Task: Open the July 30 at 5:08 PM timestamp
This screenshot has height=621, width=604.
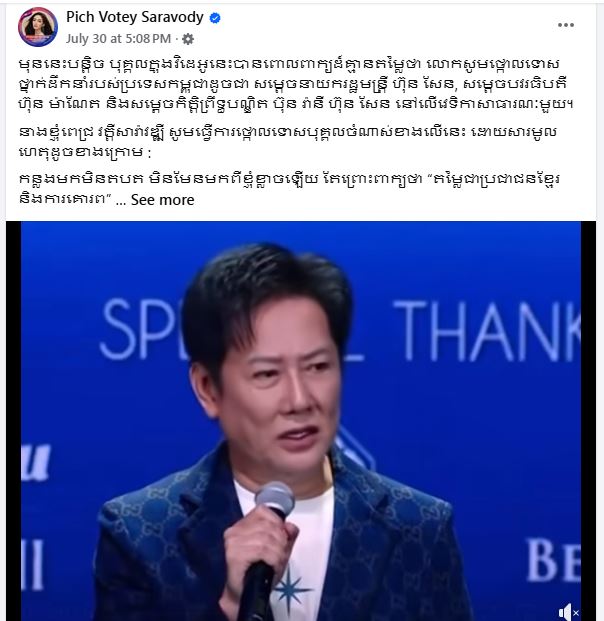Action: 118,39
